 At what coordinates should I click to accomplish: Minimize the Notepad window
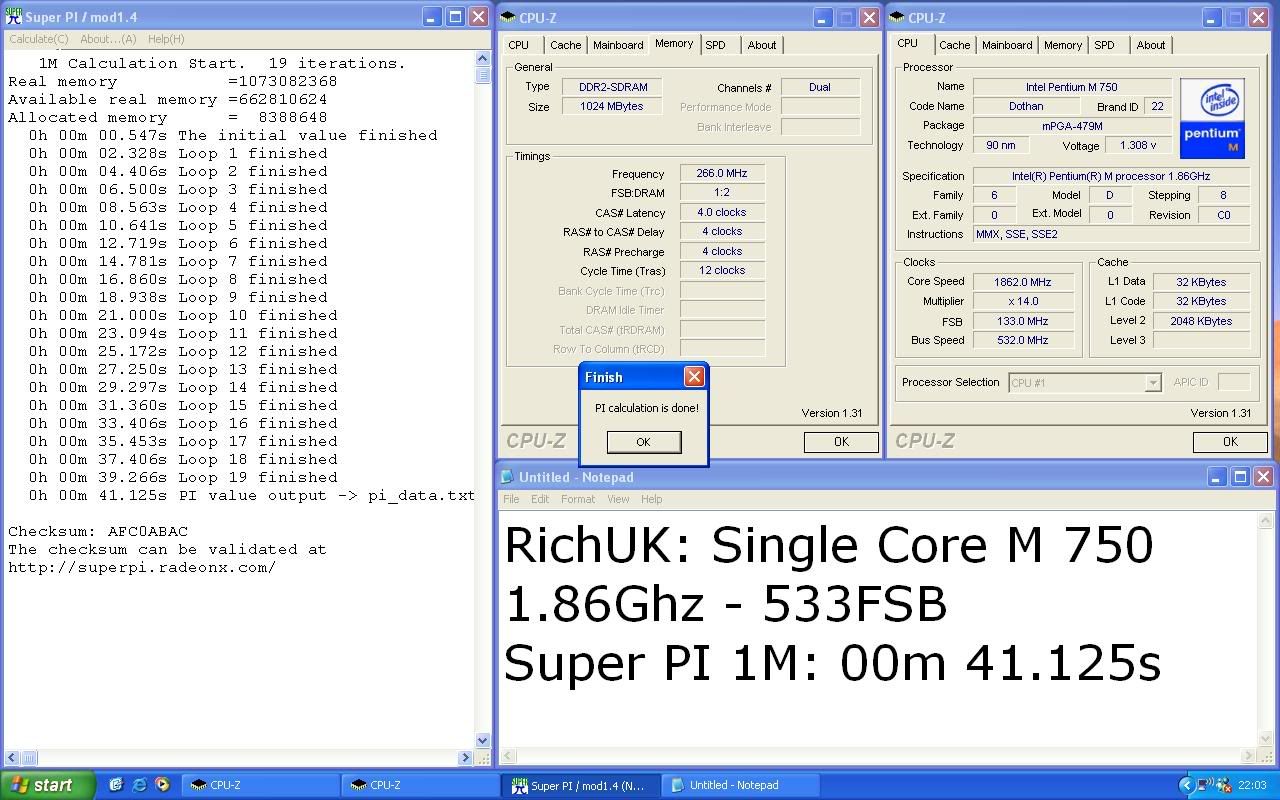[1215, 477]
